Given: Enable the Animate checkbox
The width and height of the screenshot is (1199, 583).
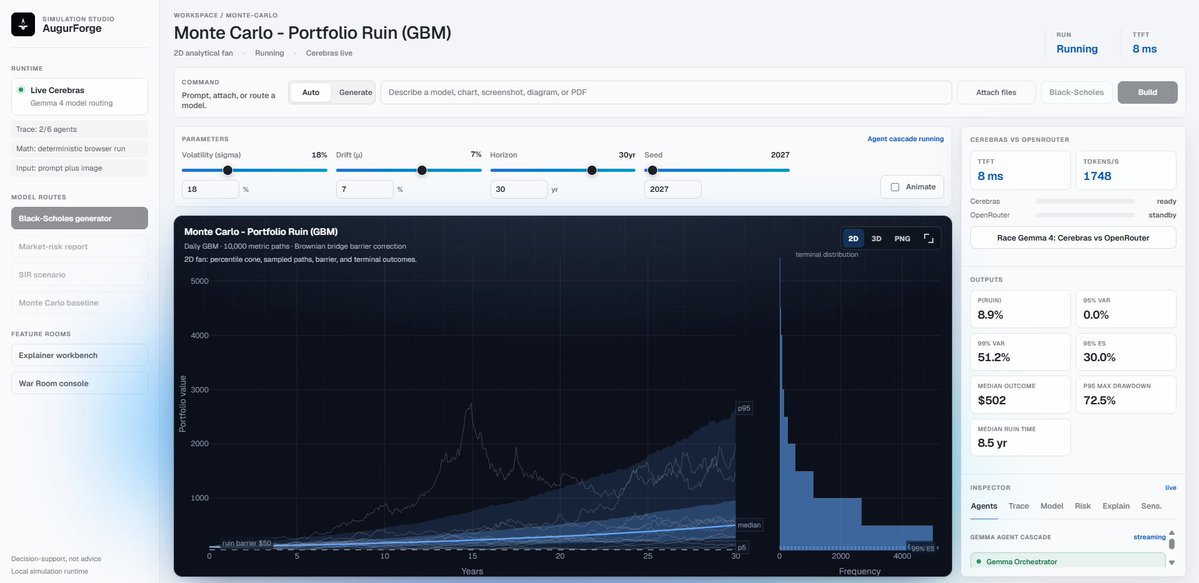Looking at the screenshot, I should (x=895, y=187).
